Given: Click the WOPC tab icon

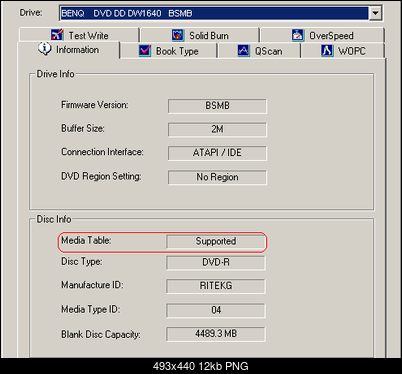Looking at the screenshot, I should click(327, 51).
